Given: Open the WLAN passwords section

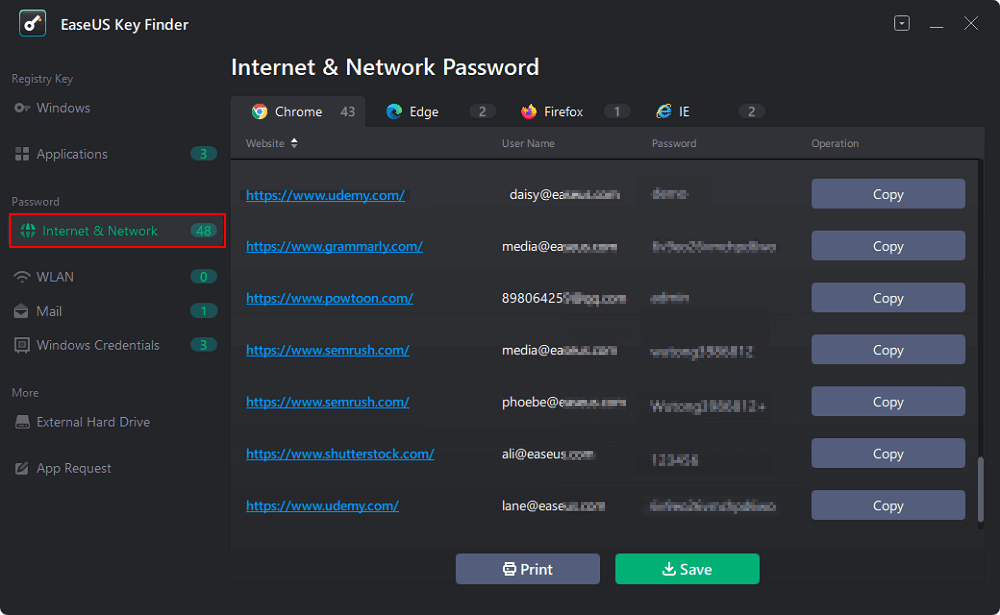Looking at the screenshot, I should 55,277.
